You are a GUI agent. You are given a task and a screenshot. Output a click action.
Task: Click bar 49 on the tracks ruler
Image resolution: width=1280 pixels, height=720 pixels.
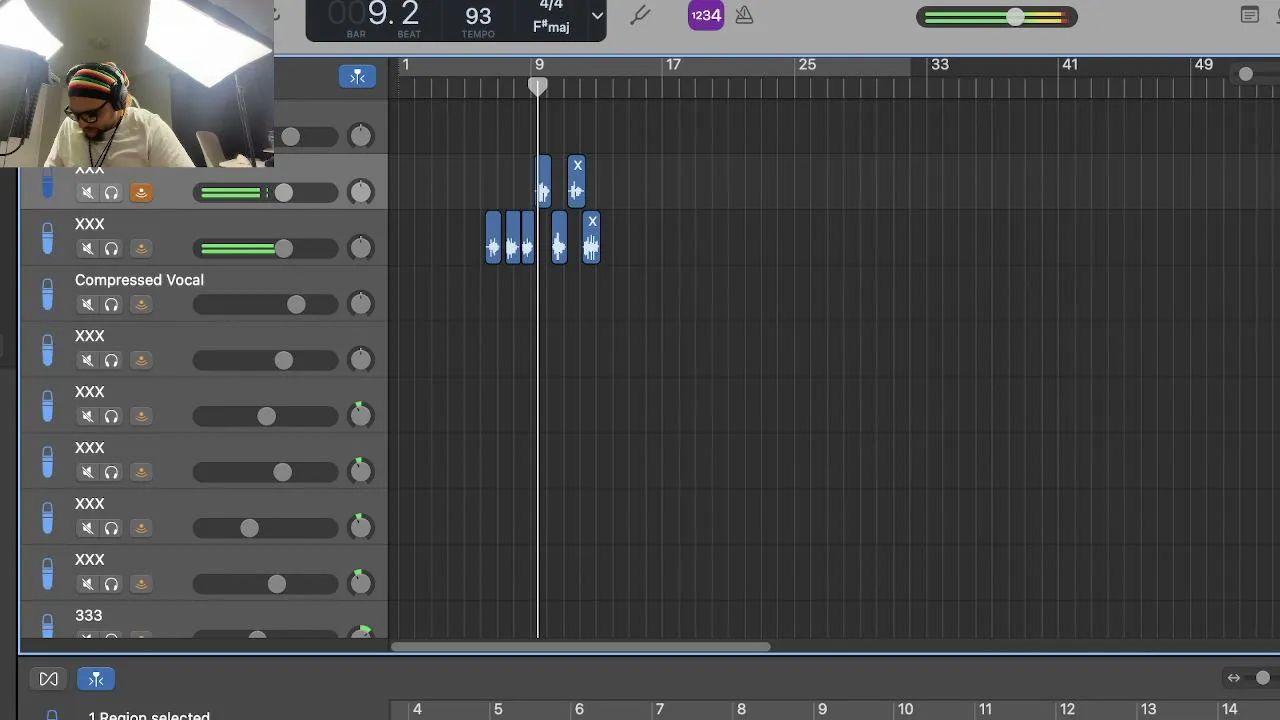point(1204,65)
